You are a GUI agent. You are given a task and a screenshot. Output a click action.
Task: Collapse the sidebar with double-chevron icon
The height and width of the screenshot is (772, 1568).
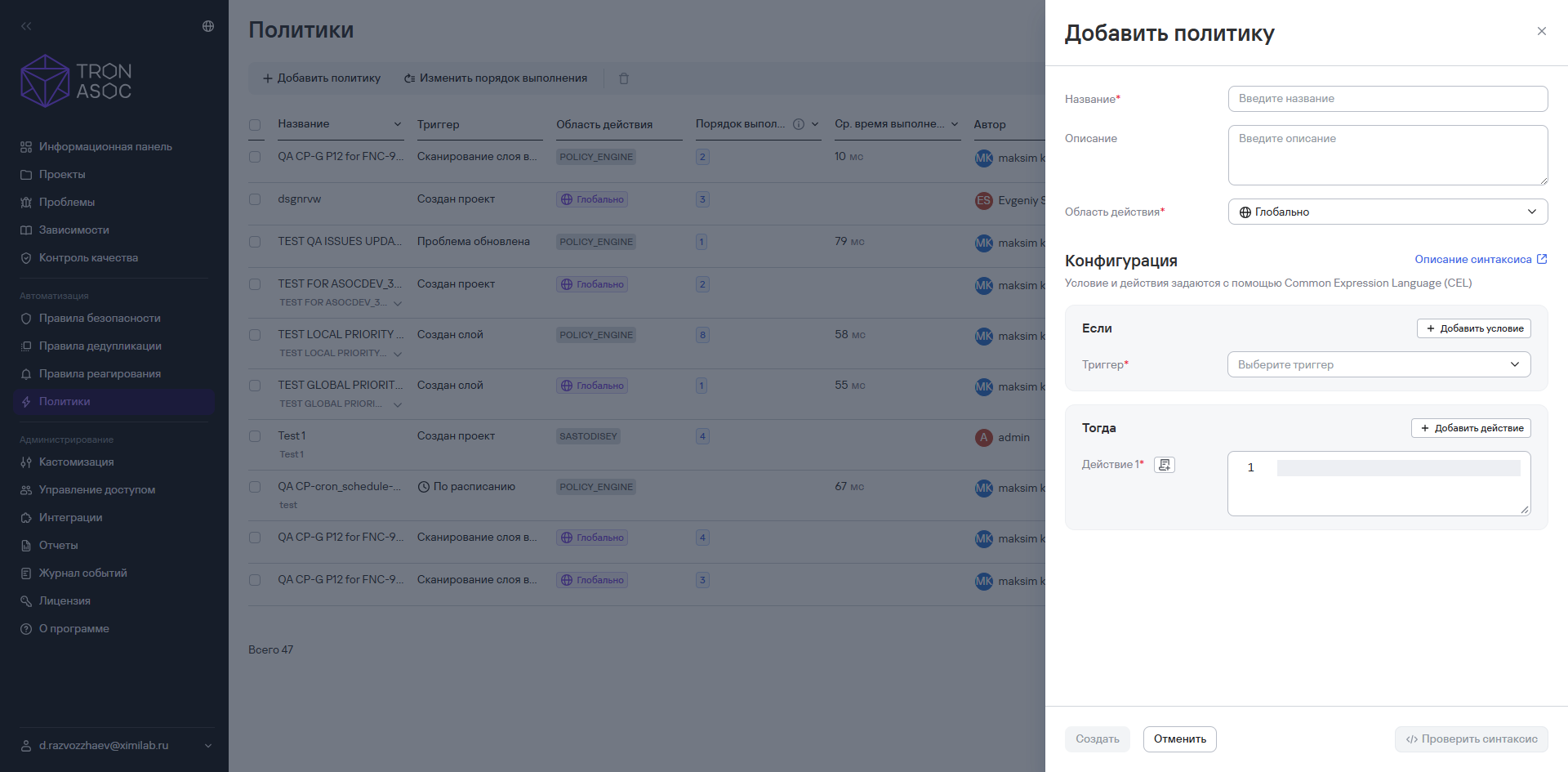(26, 26)
